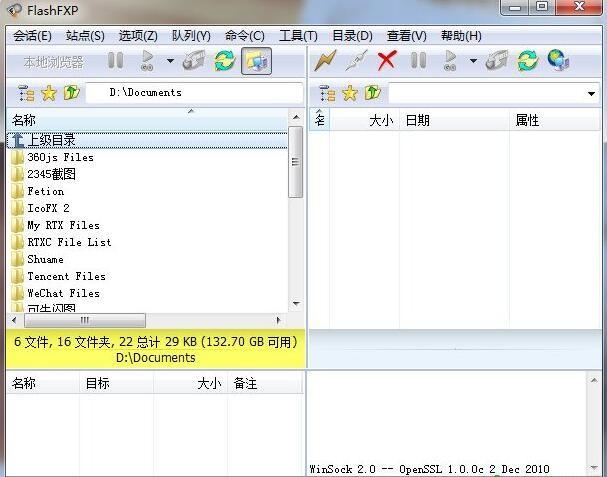The image size is (607, 477).
Task: Click the WinSock 2.0 OpenSSL log line
Action: point(429,469)
